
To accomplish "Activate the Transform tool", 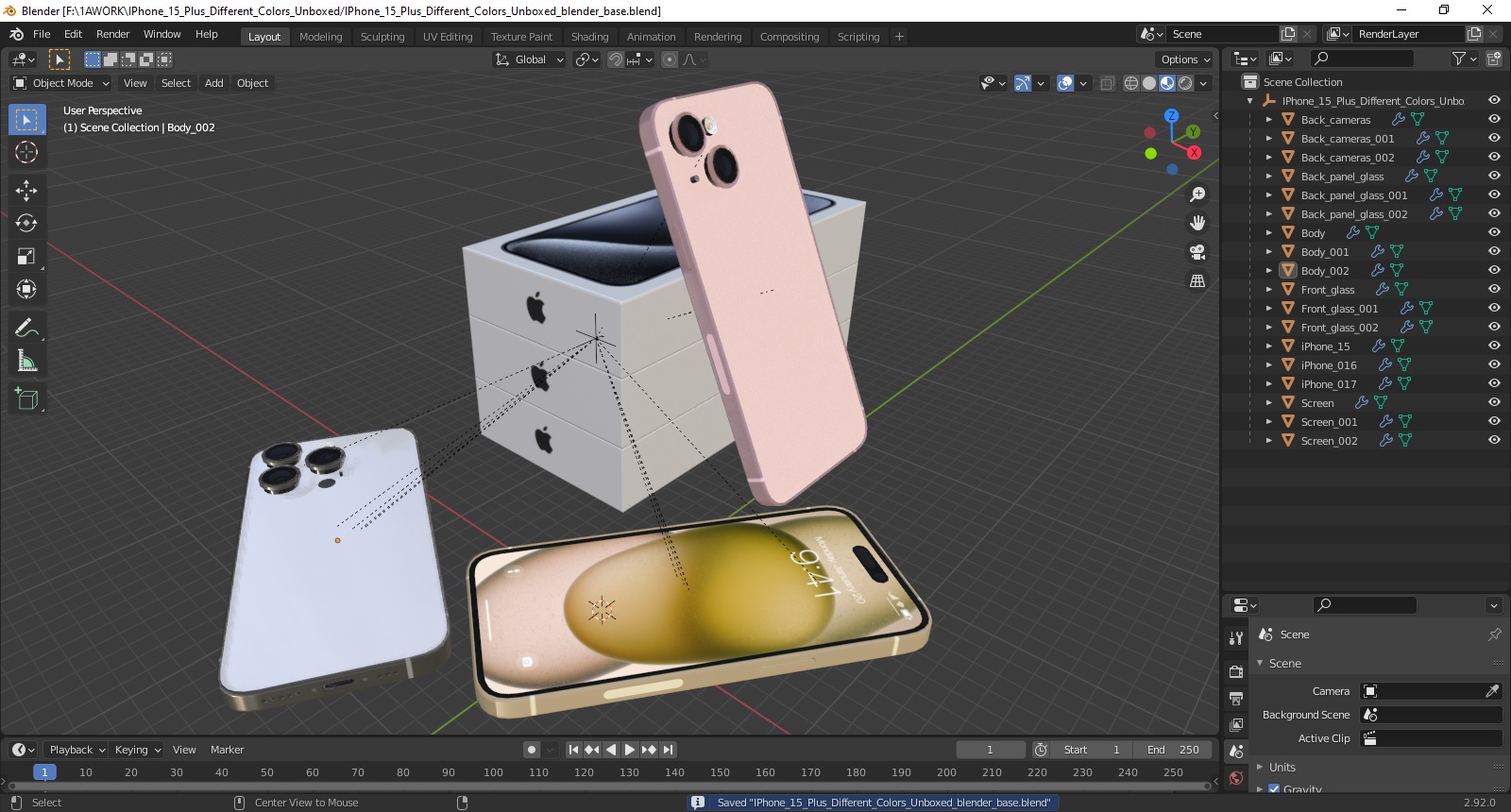I will (x=26, y=289).
